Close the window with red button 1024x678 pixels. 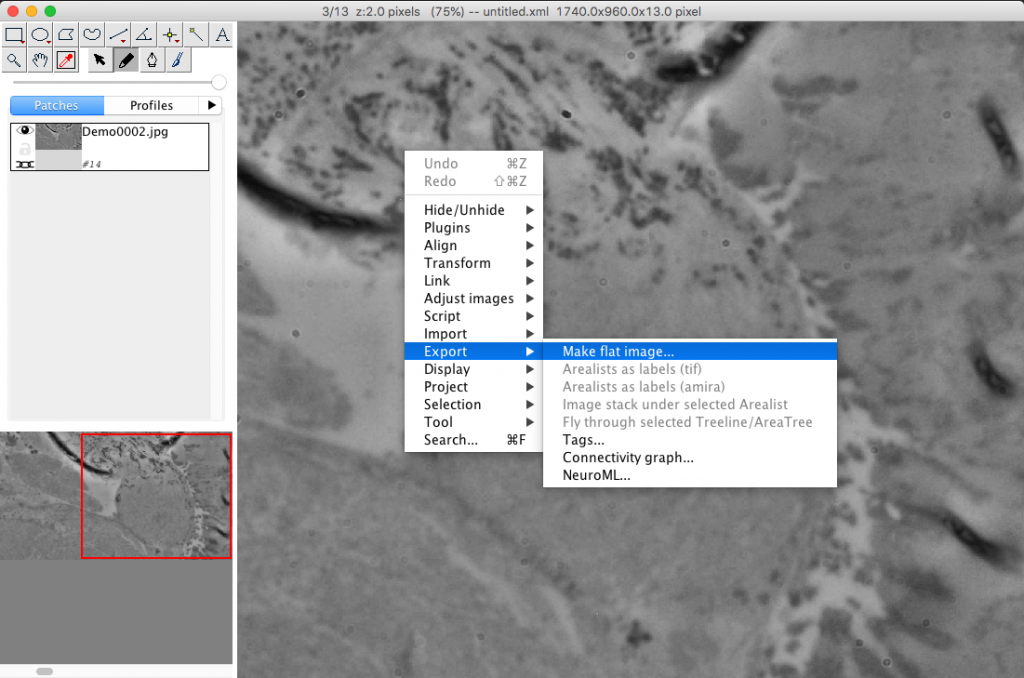coord(12,11)
